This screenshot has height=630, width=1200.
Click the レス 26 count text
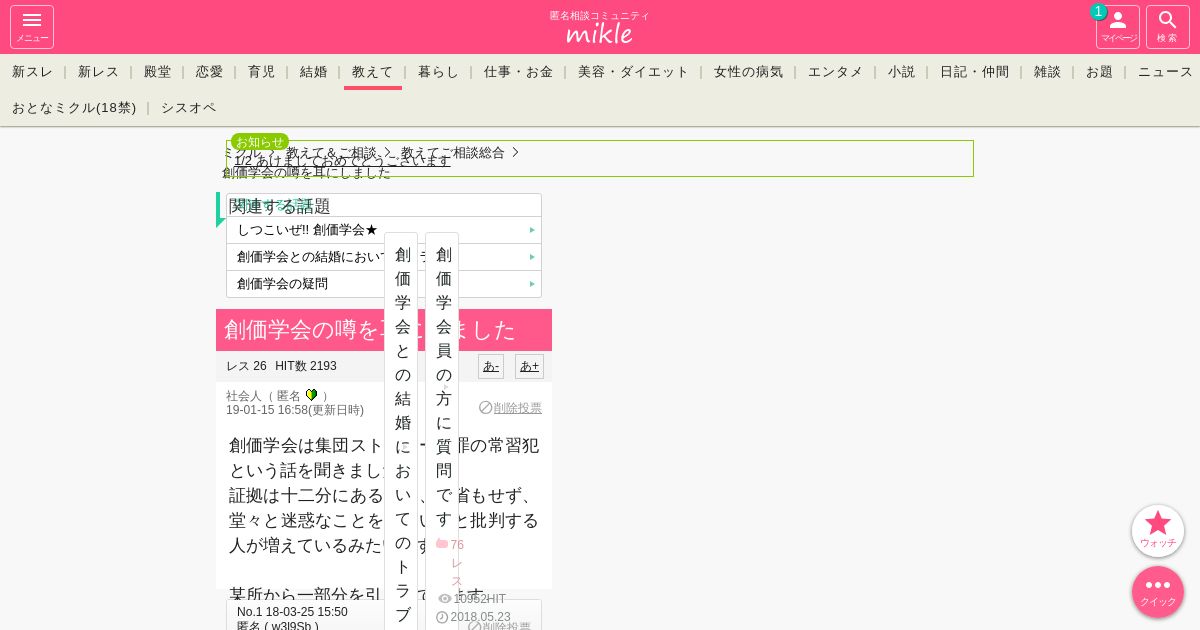[246, 366]
